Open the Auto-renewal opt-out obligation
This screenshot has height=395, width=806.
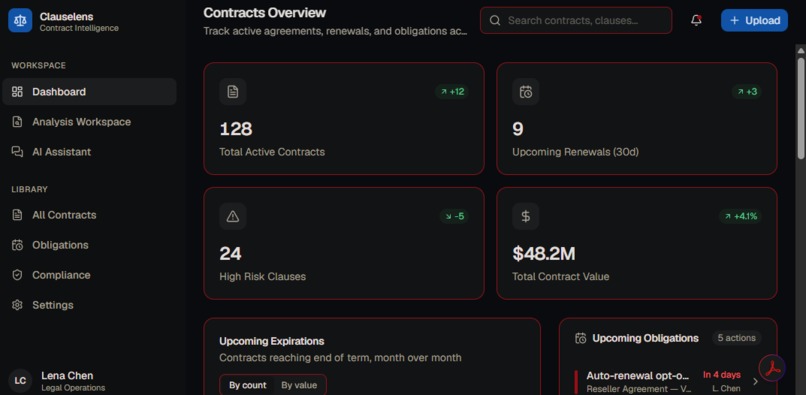(667, 382)
